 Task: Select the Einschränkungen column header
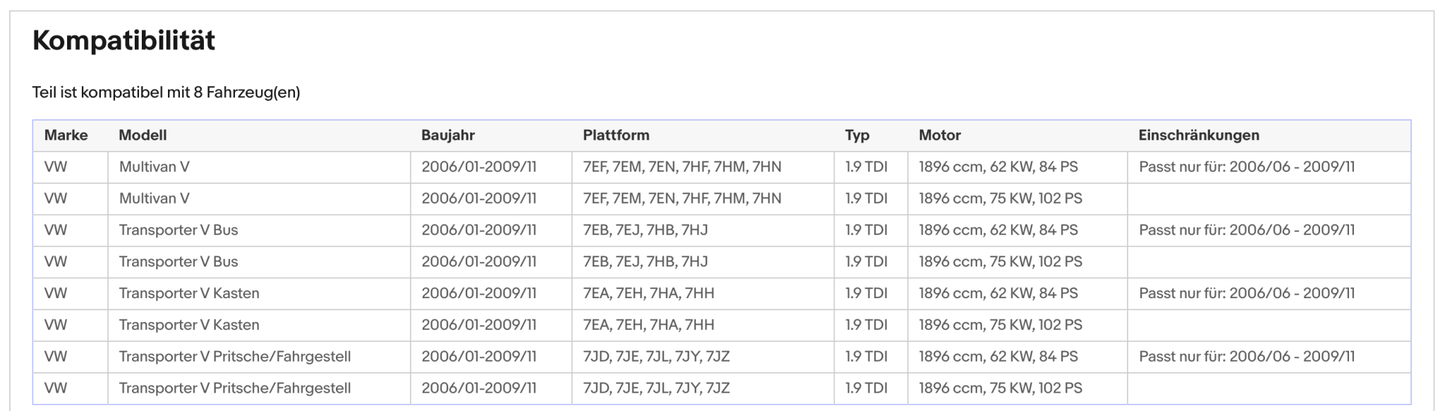click(1198, 135)
